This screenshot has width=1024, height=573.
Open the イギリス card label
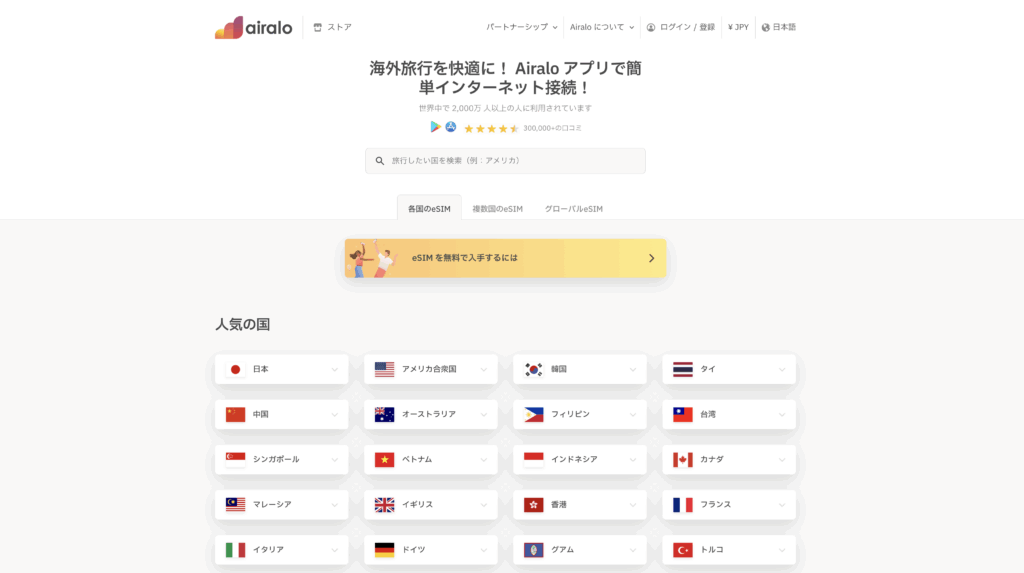pyautogui.click(x=417, y=504)
